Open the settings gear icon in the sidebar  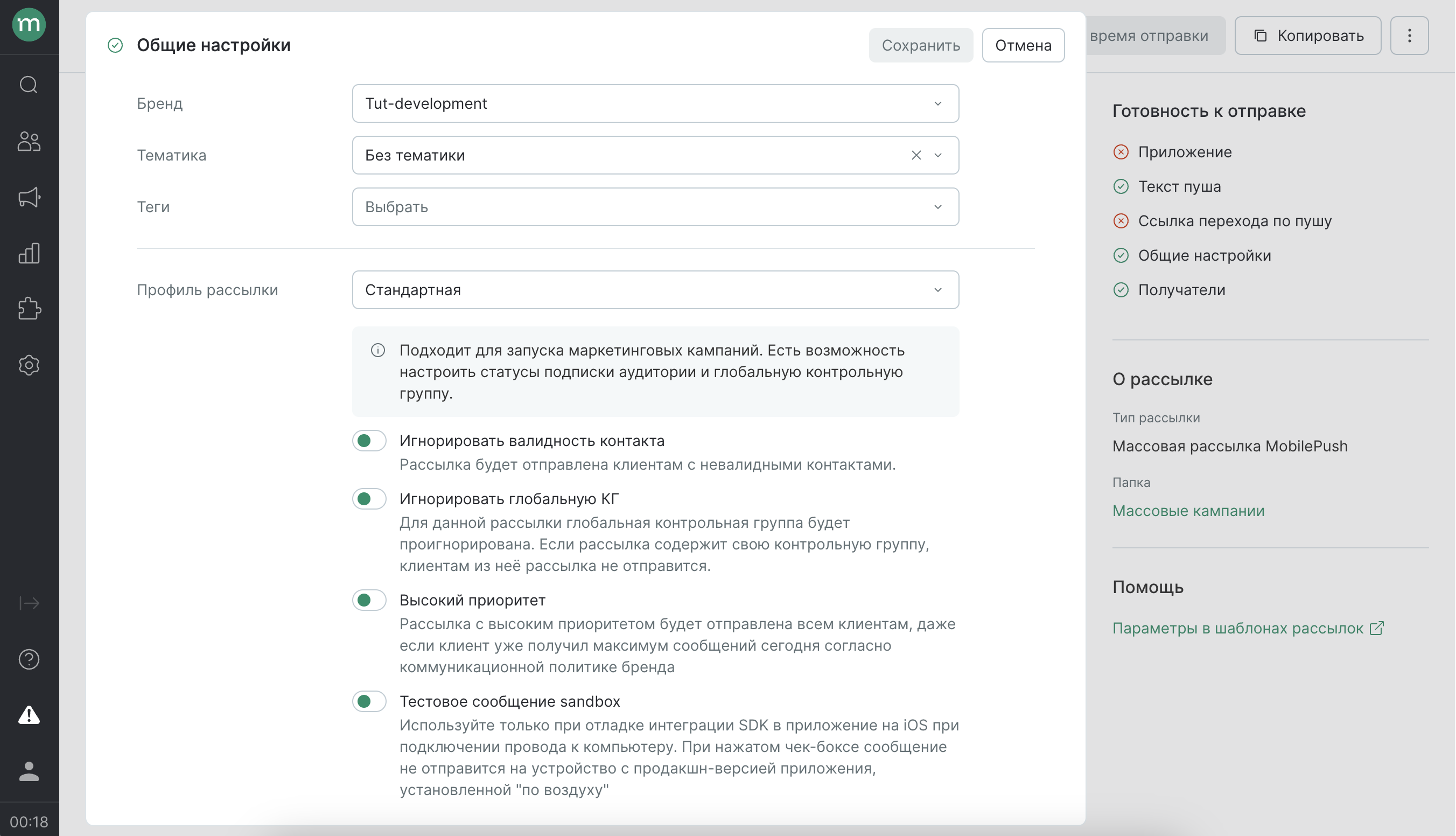tap(29, 365)
